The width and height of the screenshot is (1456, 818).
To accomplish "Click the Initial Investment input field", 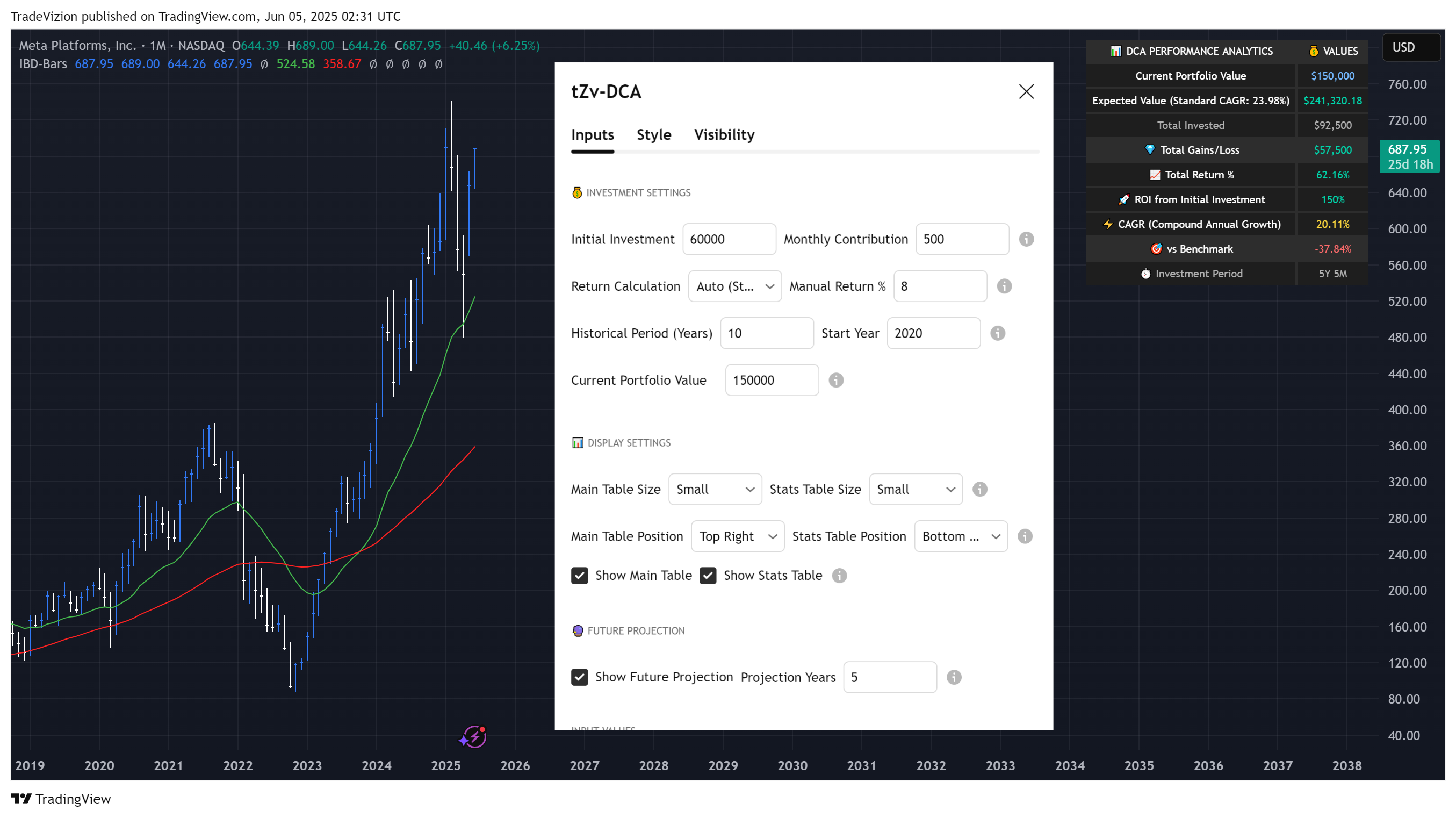I will coord(729,239).
